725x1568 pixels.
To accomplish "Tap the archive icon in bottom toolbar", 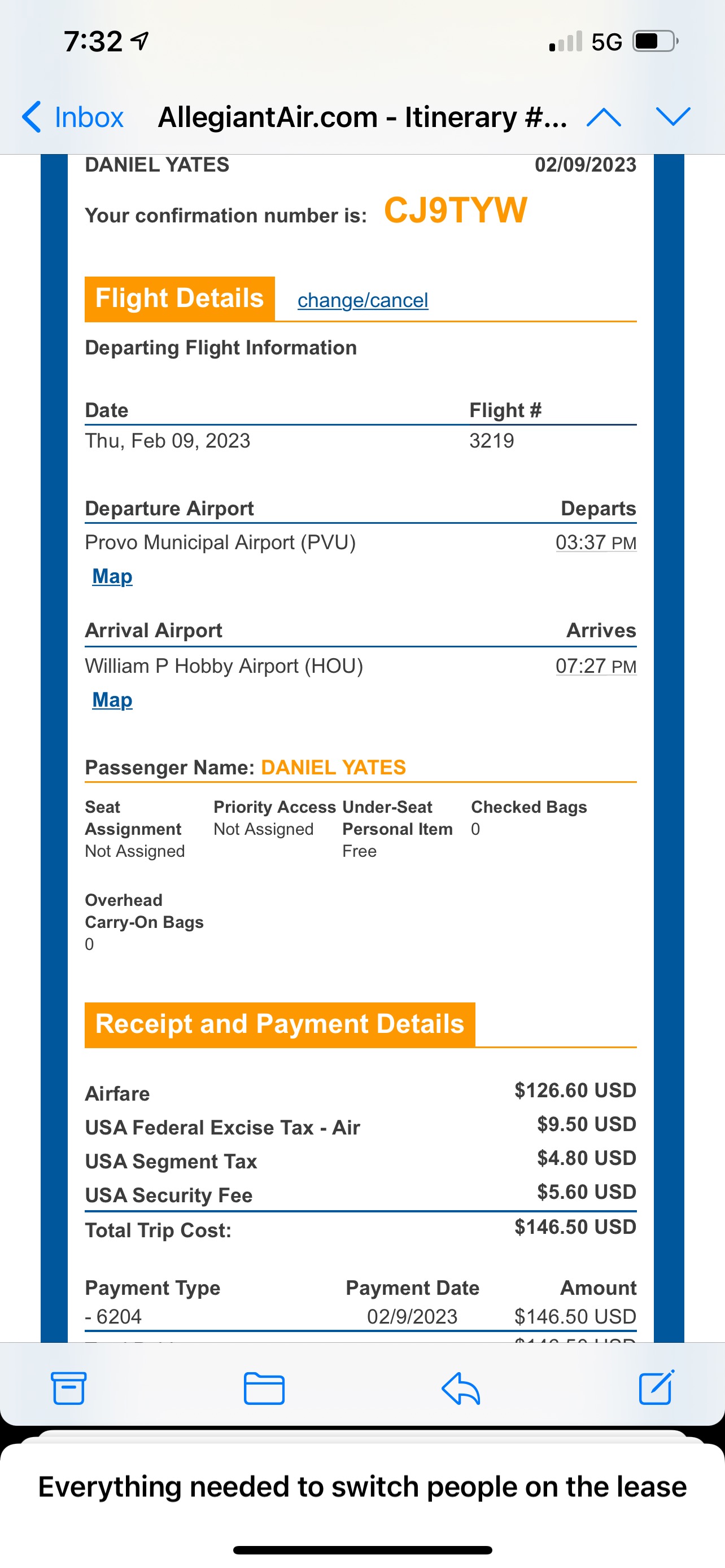I will [x=68, y=1389].
